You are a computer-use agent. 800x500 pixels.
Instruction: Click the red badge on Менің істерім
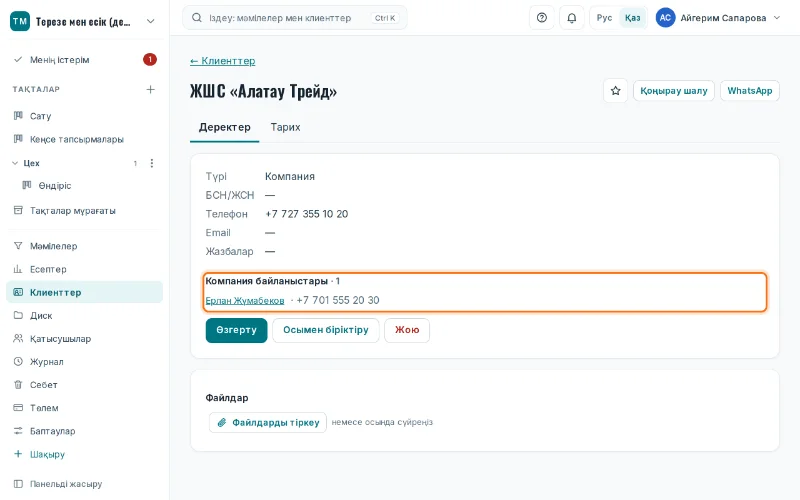pos(149,60)
